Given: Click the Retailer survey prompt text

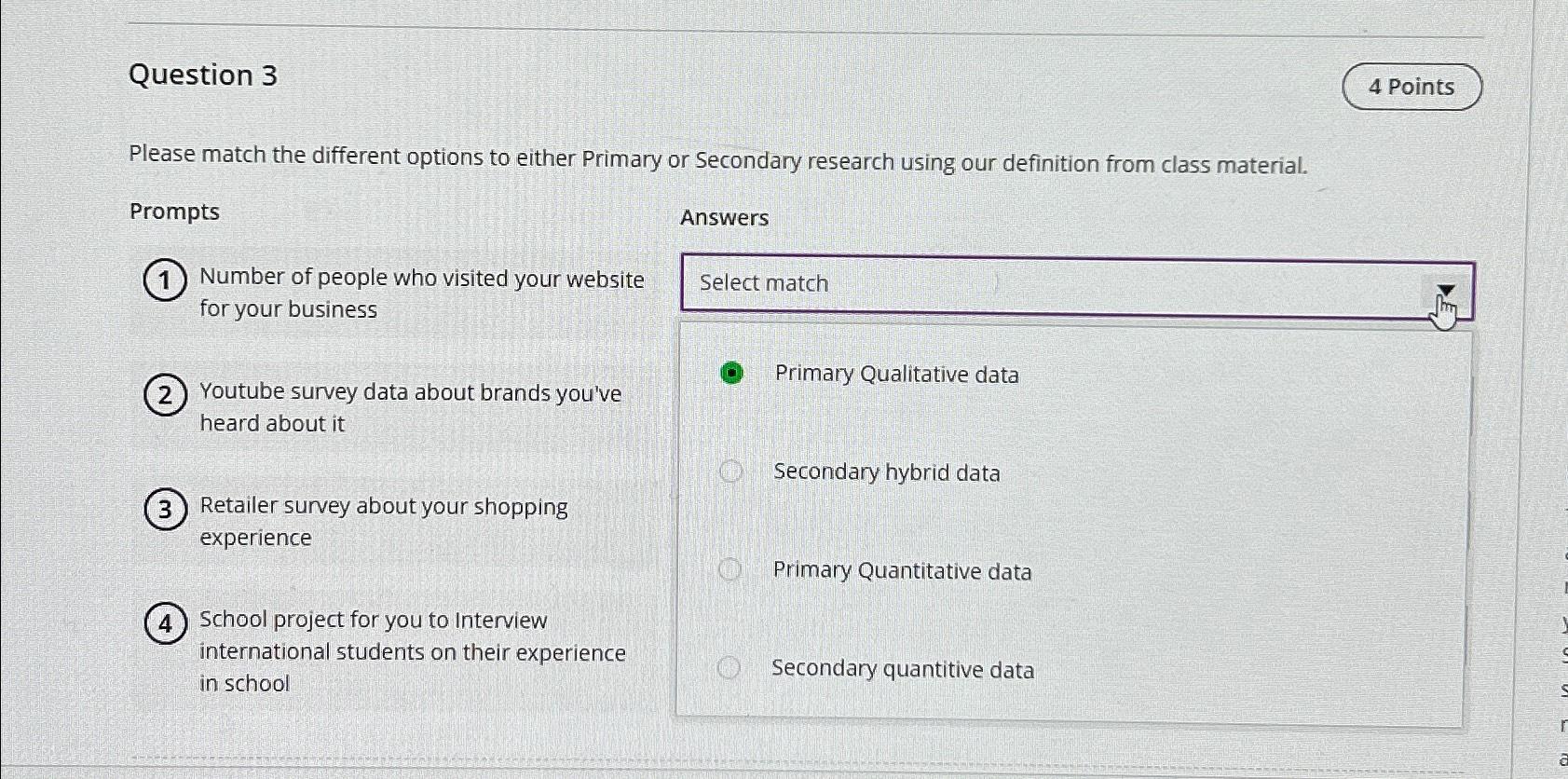Looking at the screenshot, I should pyautogui.click(x=385, y=522).
